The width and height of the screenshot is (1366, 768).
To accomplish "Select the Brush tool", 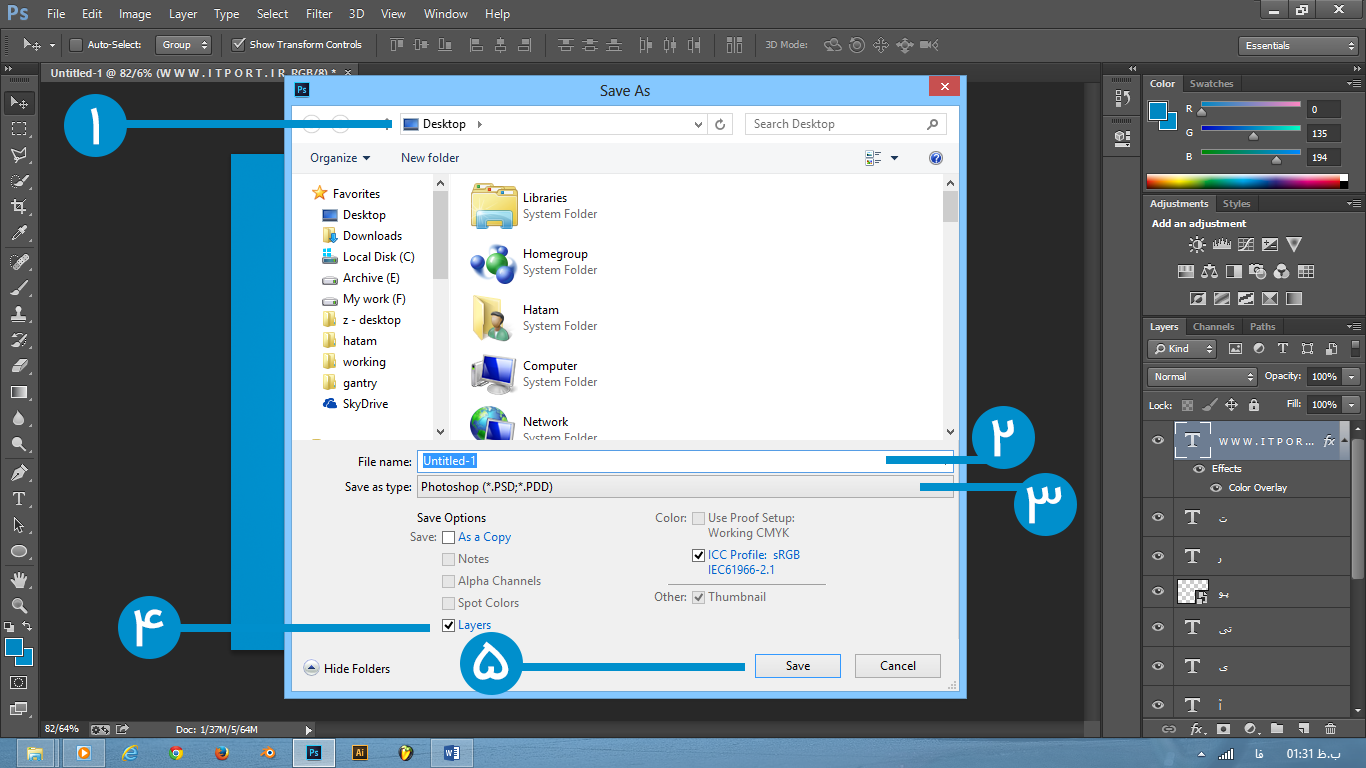I will point(19,288).
